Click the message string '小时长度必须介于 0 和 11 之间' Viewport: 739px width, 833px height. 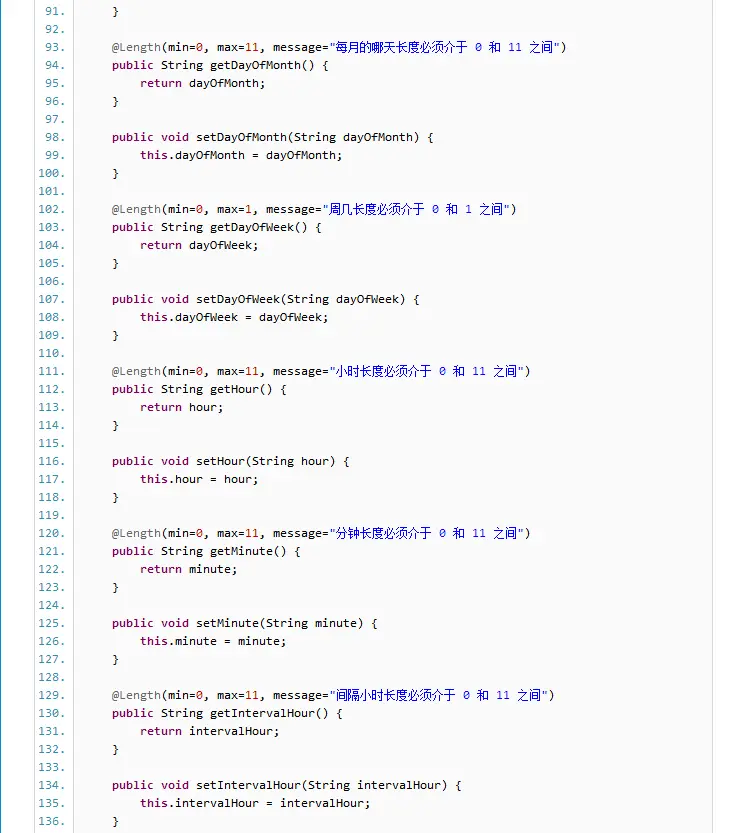pos(427,371)
